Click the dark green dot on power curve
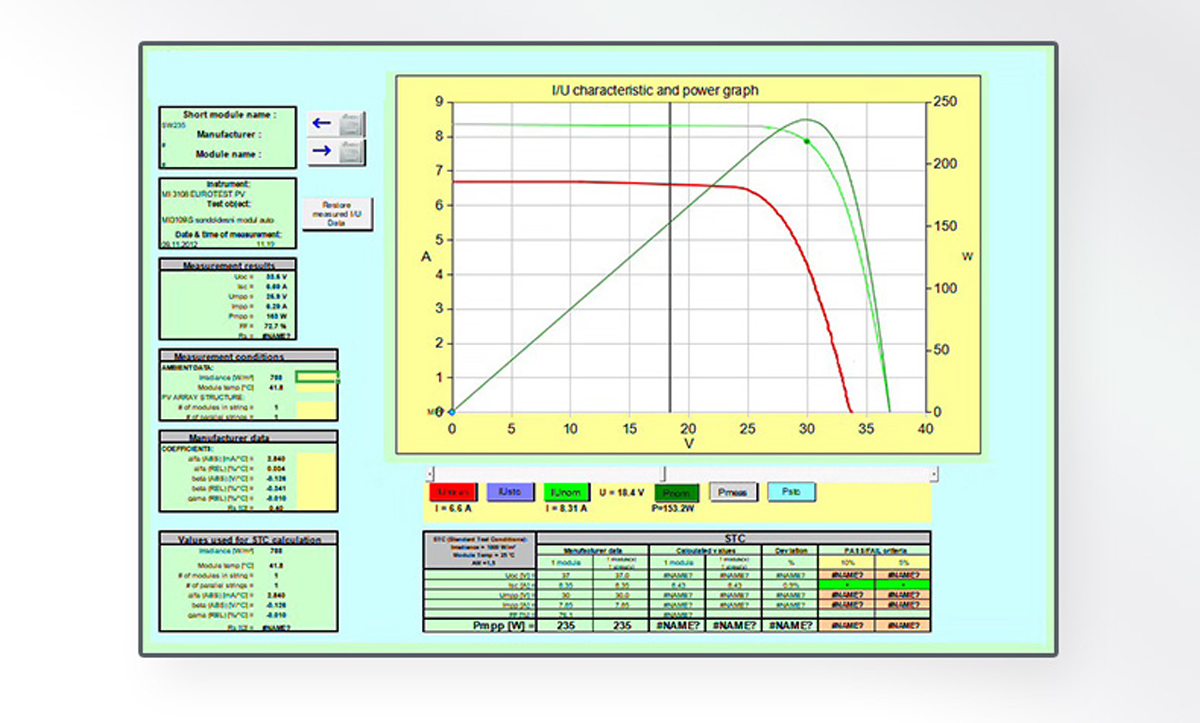The image size is (1200, 723). pos(806,141)
